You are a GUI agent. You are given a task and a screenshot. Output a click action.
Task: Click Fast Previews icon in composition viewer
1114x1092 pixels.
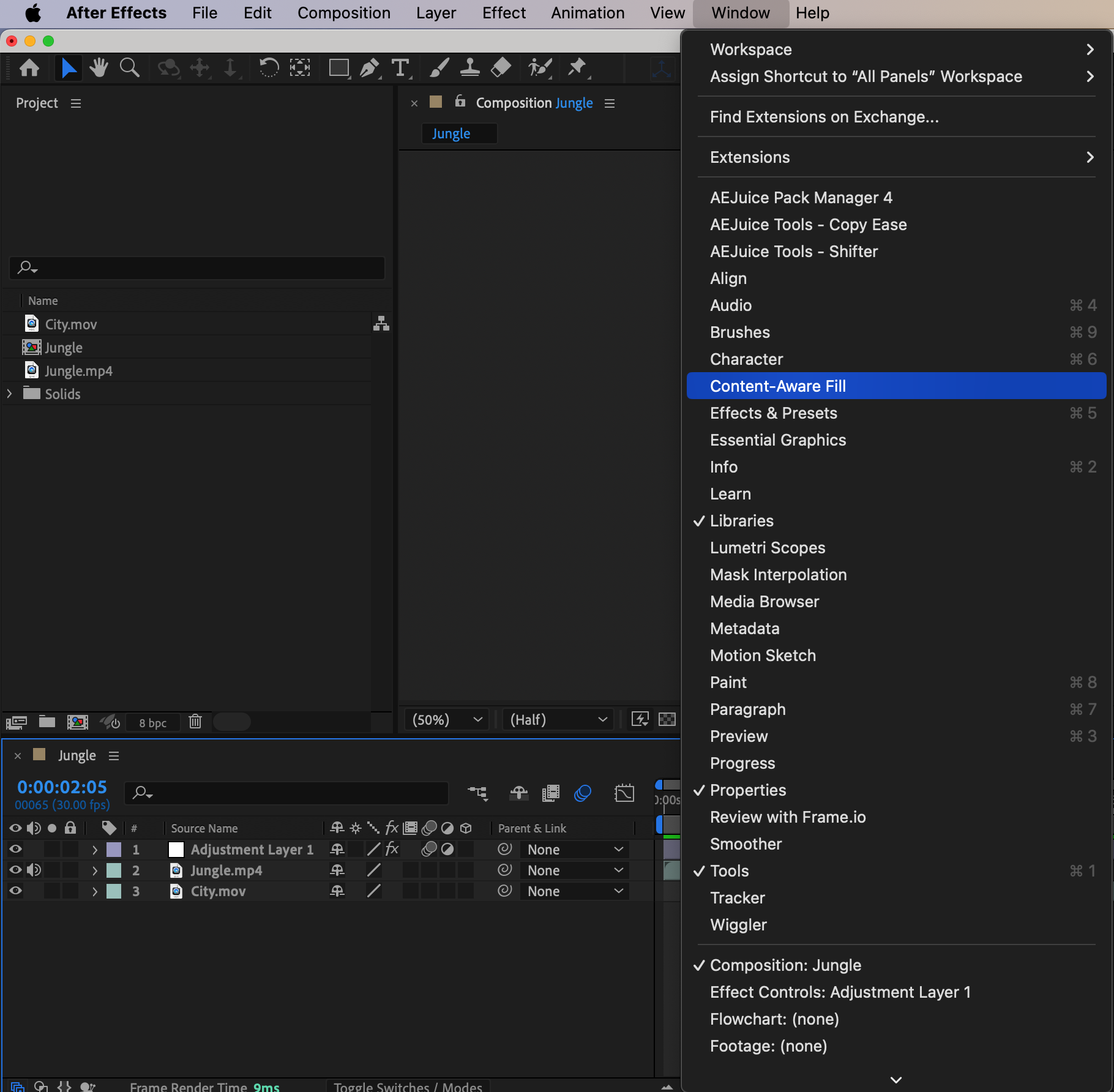point(640,719)
